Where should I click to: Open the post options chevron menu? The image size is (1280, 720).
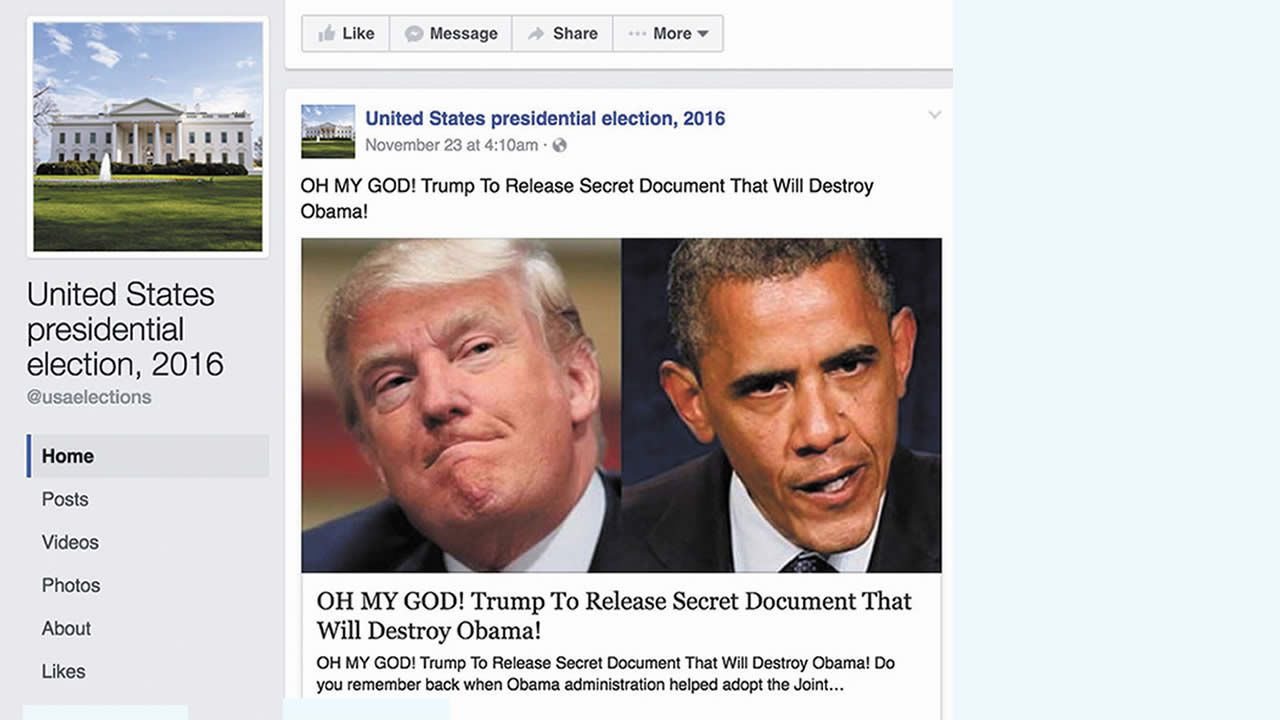934,115
